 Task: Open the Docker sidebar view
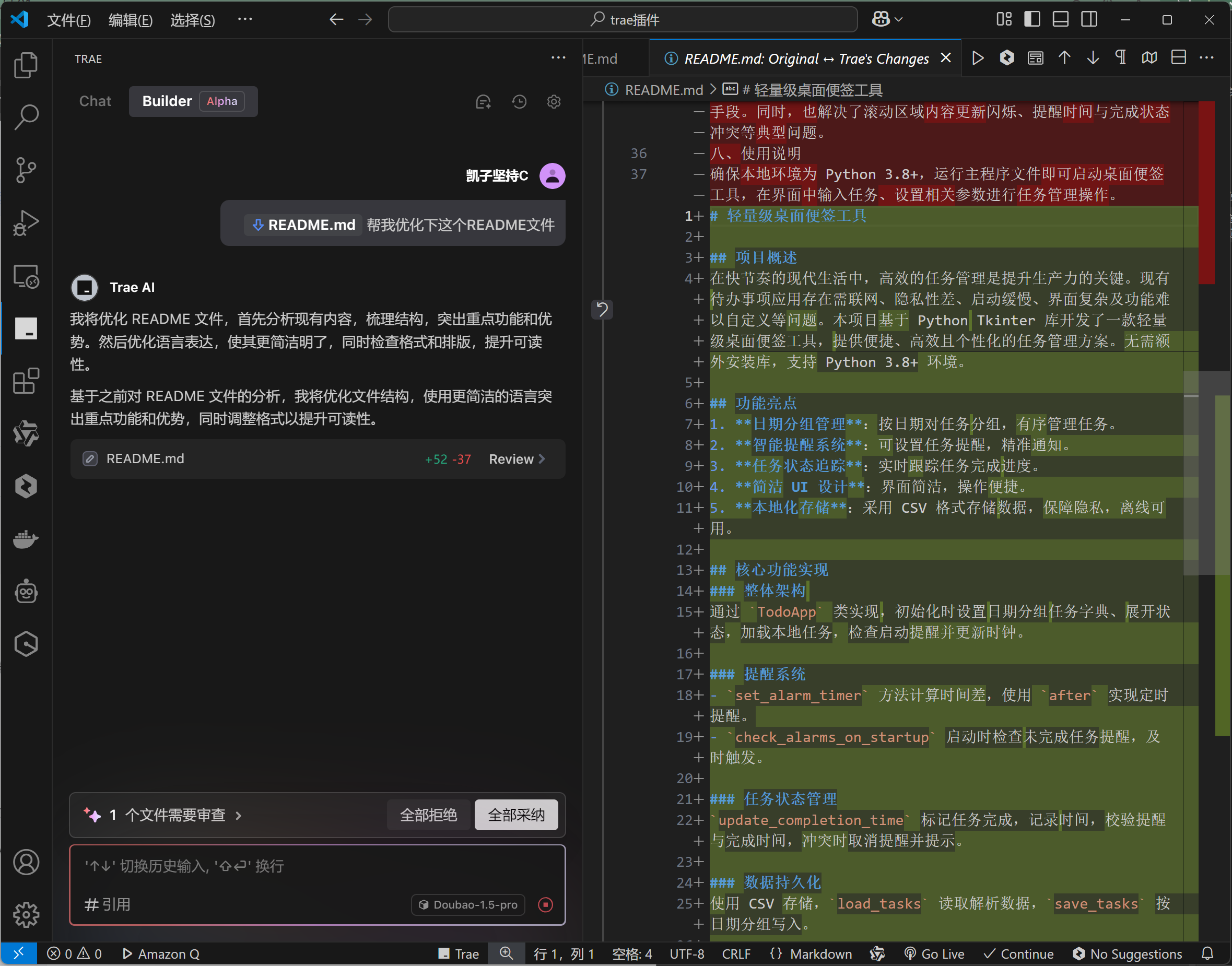(26, 539)
